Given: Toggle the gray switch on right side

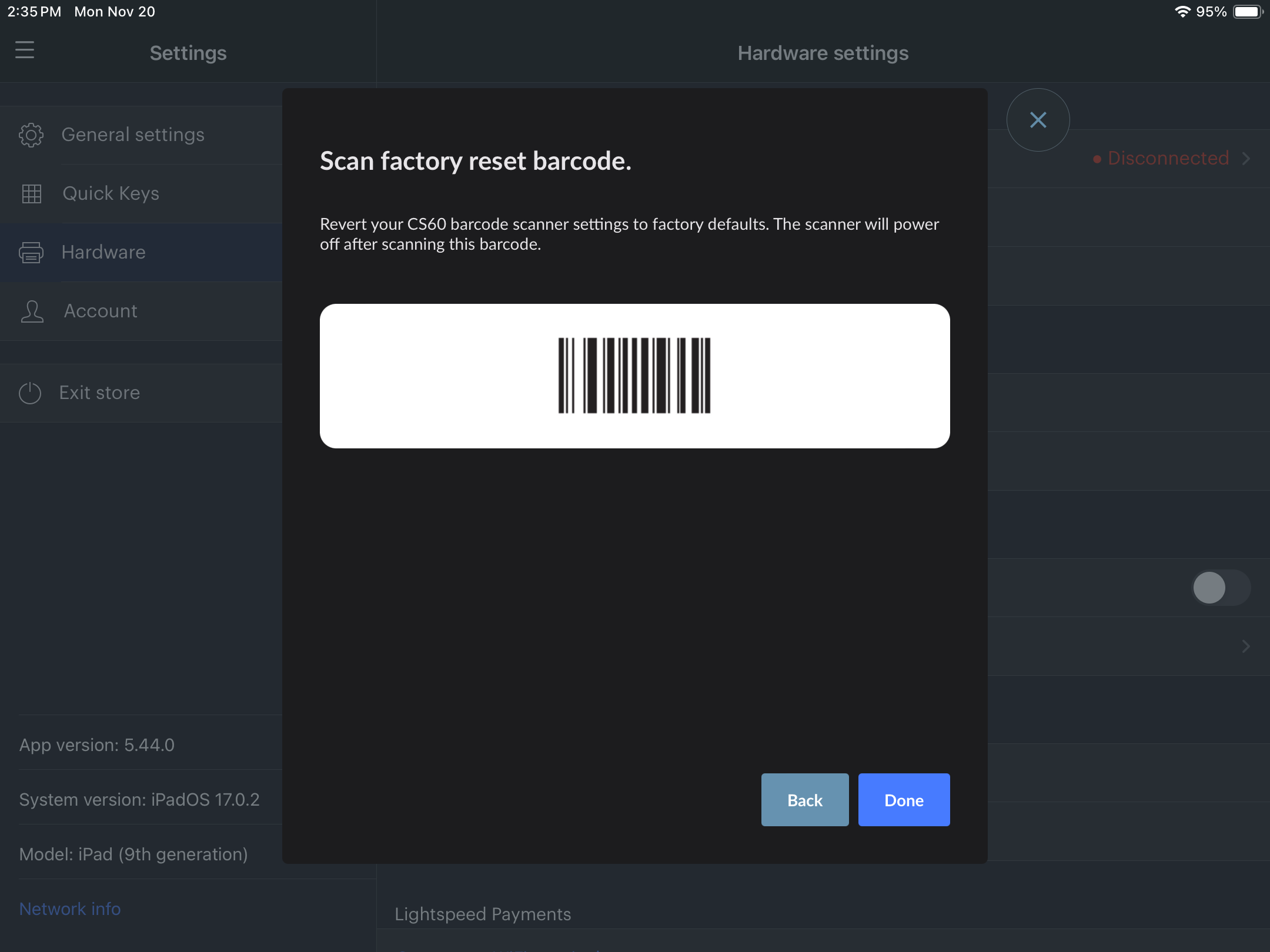Looking at the screenshot, I should [1221, 588].
